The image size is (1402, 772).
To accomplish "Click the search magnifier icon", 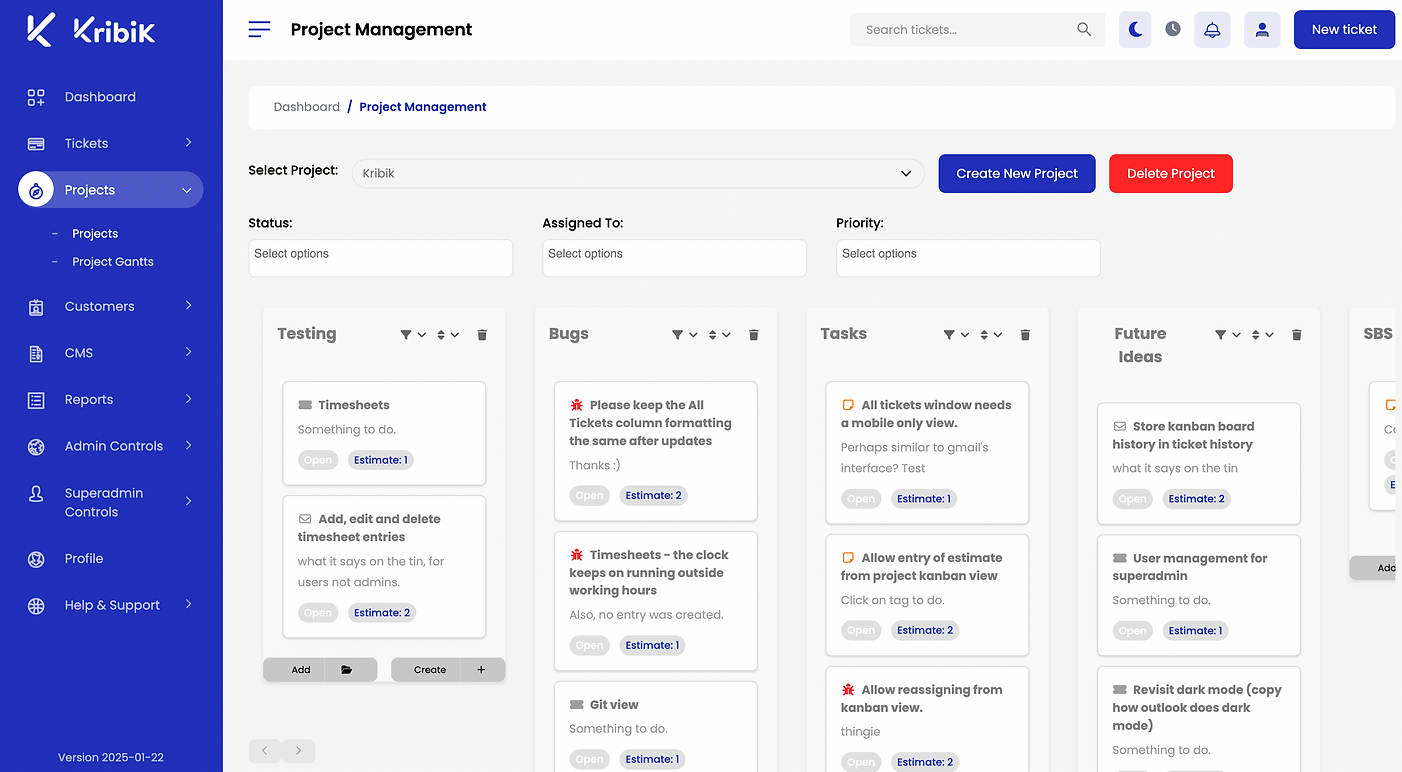I will click(1084, 30).
